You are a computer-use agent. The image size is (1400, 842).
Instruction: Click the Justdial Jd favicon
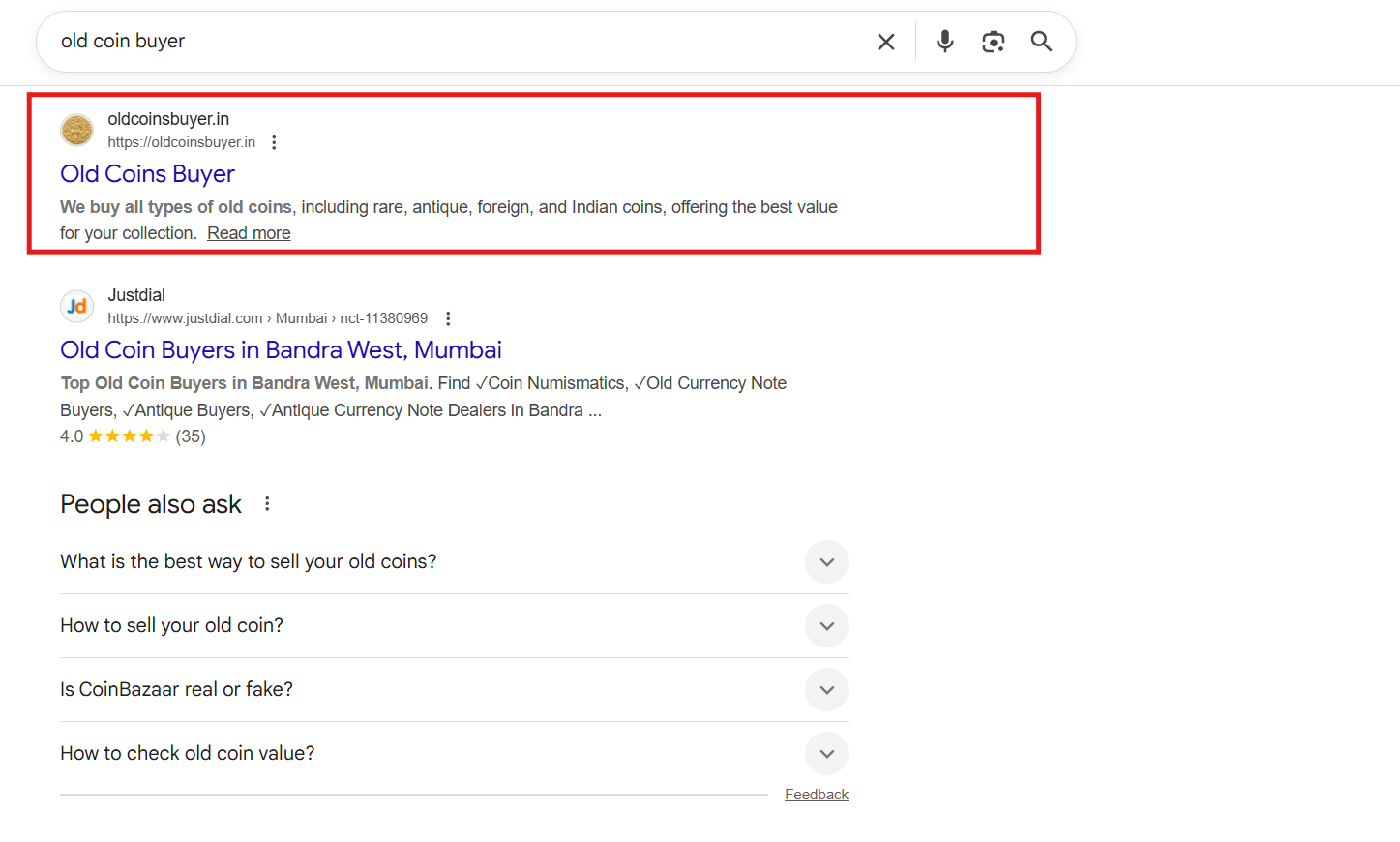77,306
